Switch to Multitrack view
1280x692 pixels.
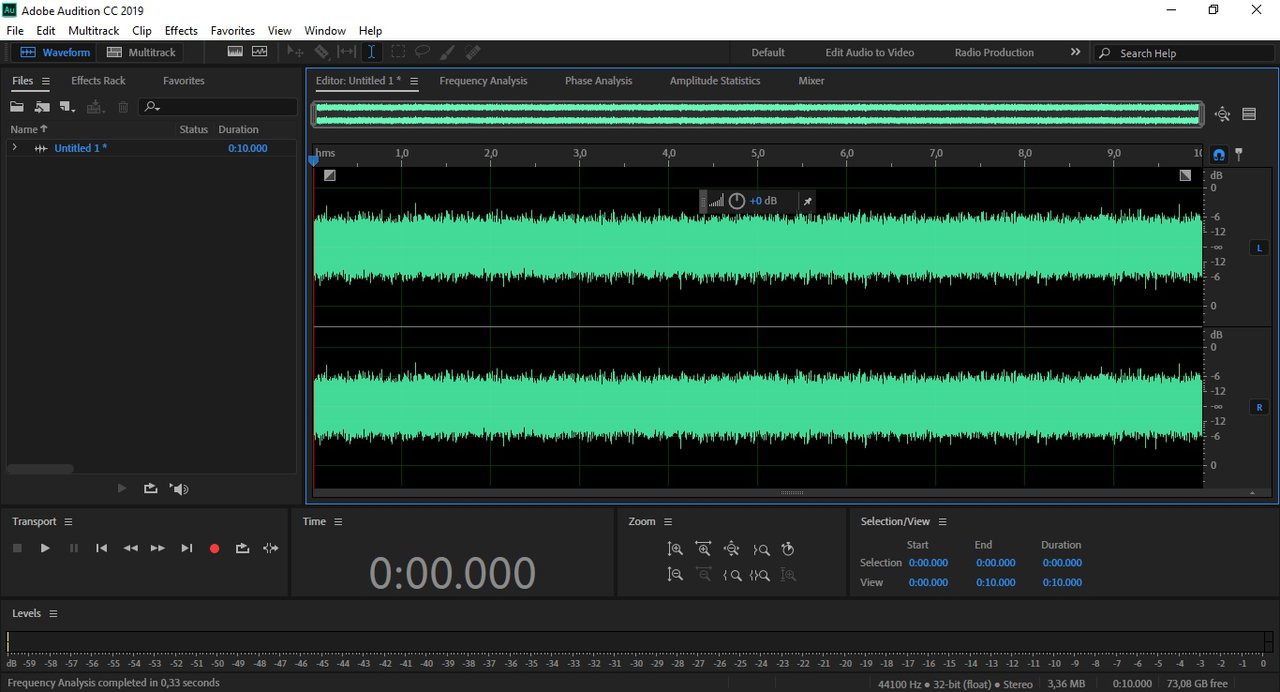coord(141,52)
